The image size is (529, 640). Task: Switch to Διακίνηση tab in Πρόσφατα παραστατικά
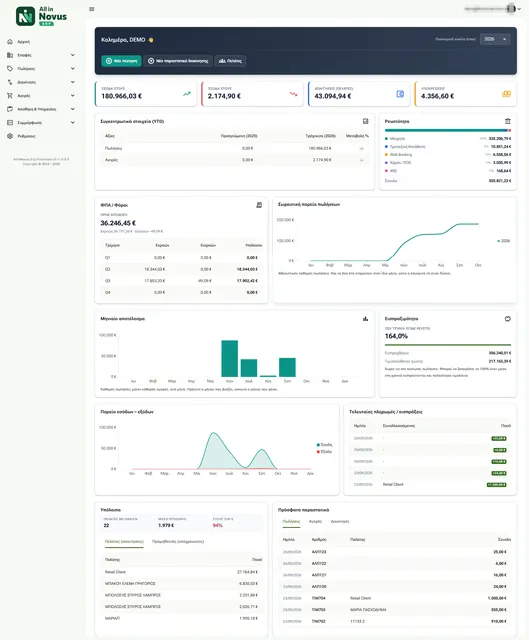coord(340,522)
